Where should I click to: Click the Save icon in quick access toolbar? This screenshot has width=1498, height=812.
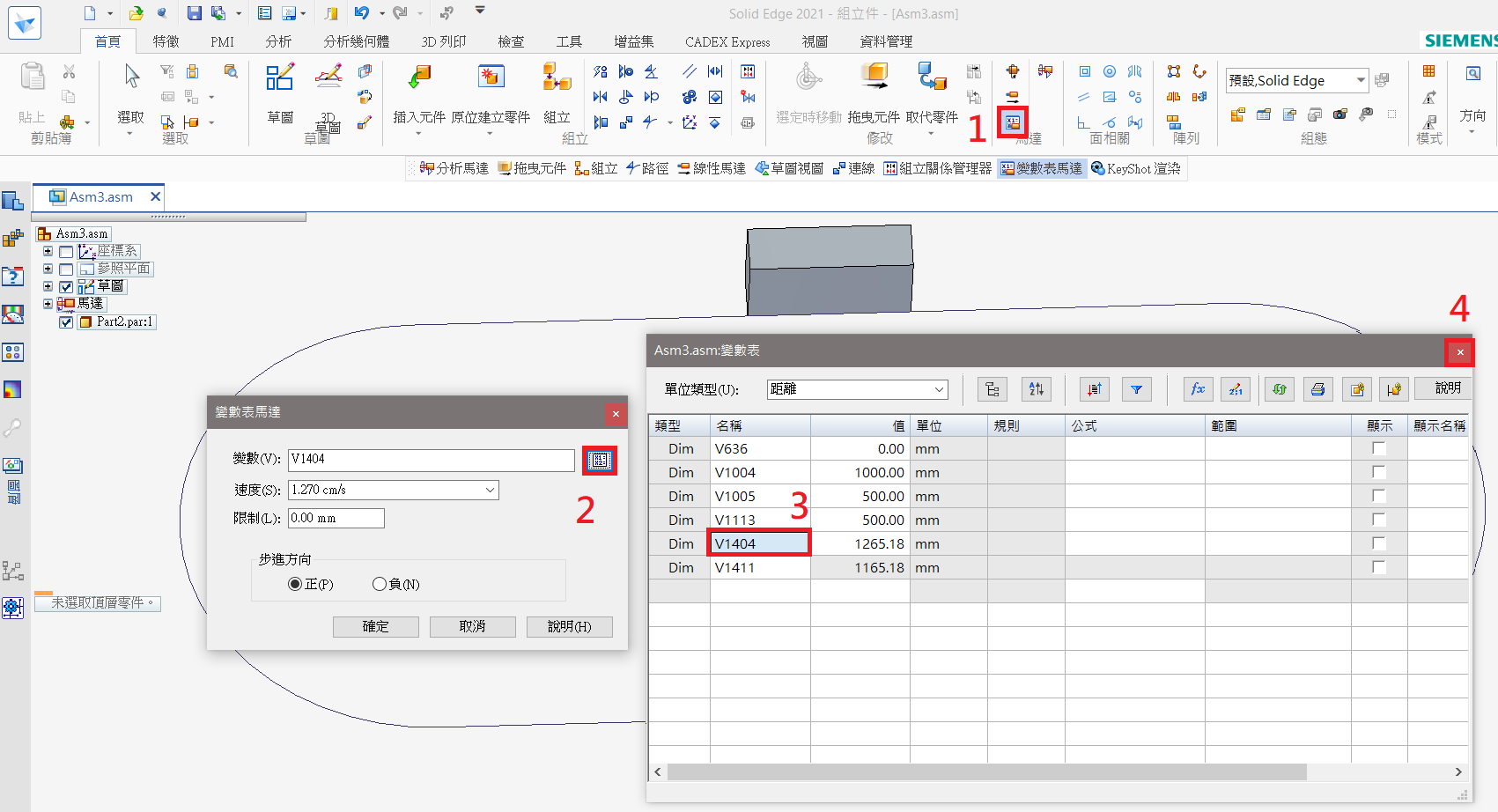click(x=194, y=13)
